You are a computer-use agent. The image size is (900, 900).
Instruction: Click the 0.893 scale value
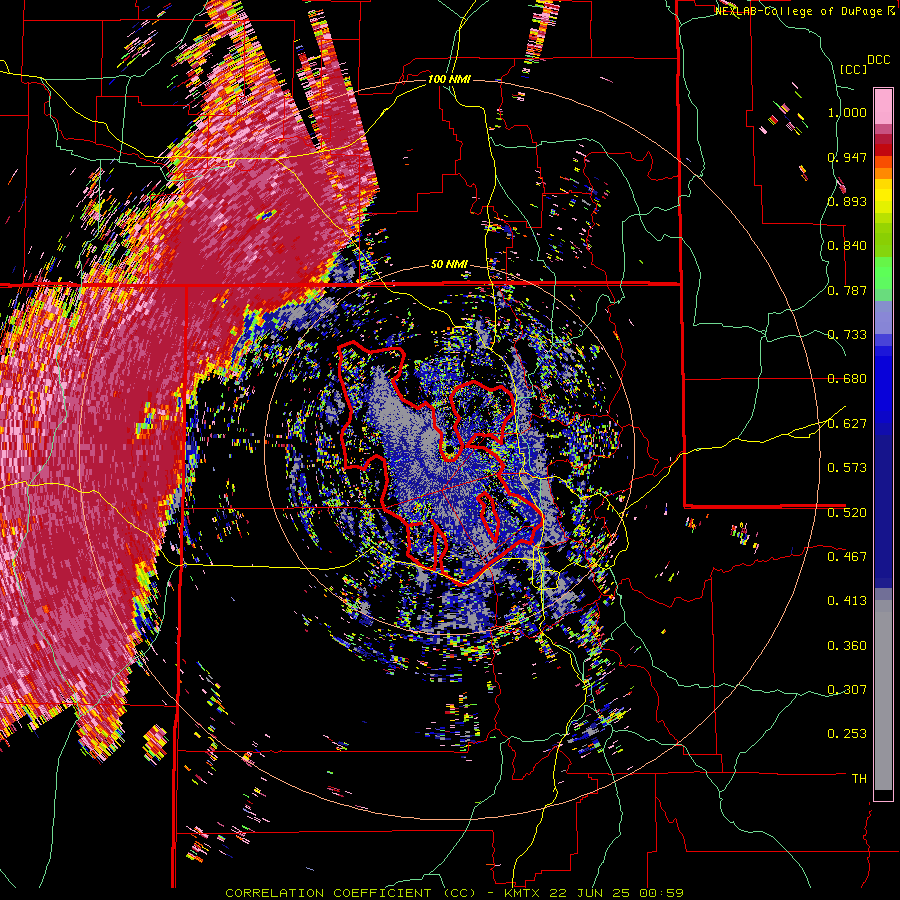click(847, 201)
